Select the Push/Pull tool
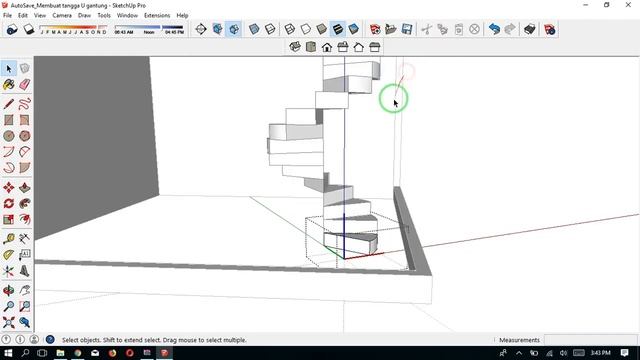The image size is (640, 360). pyautogui.click(x=24, y=187)
